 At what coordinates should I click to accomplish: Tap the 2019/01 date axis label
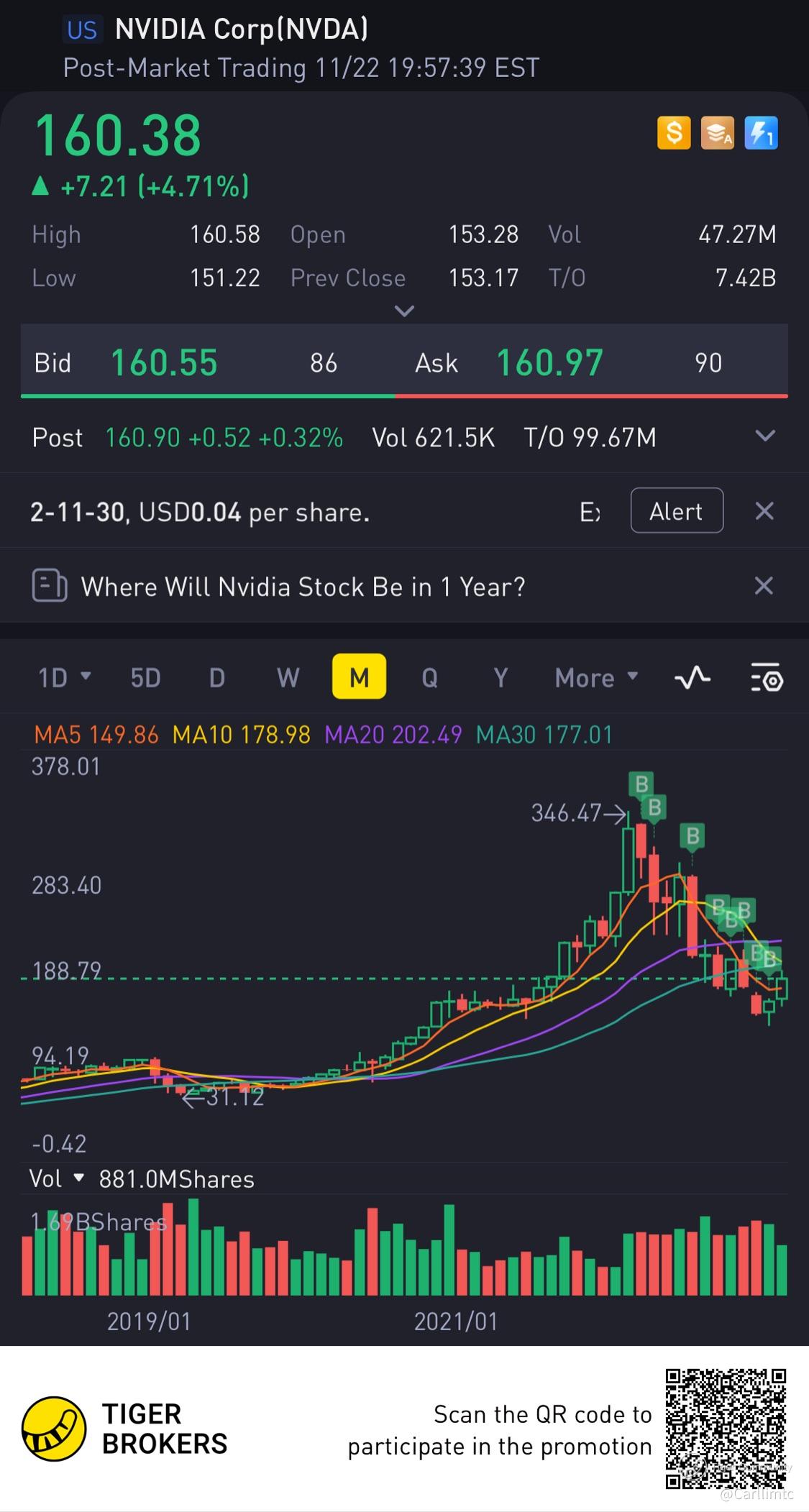coord(149,1321)
